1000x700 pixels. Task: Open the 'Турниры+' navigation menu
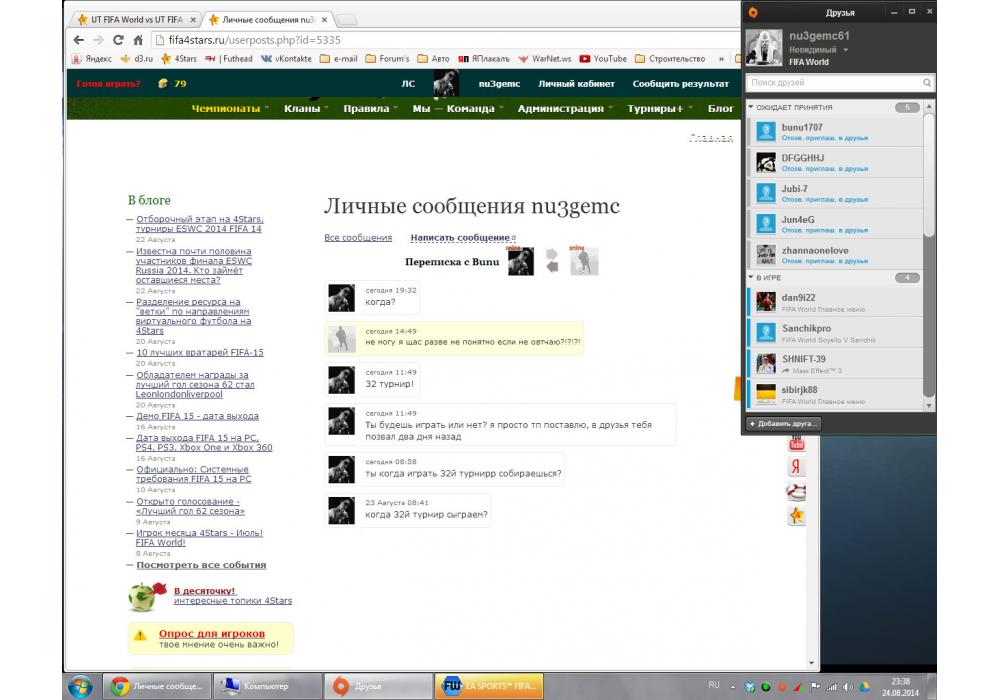[x=660, y=108]
